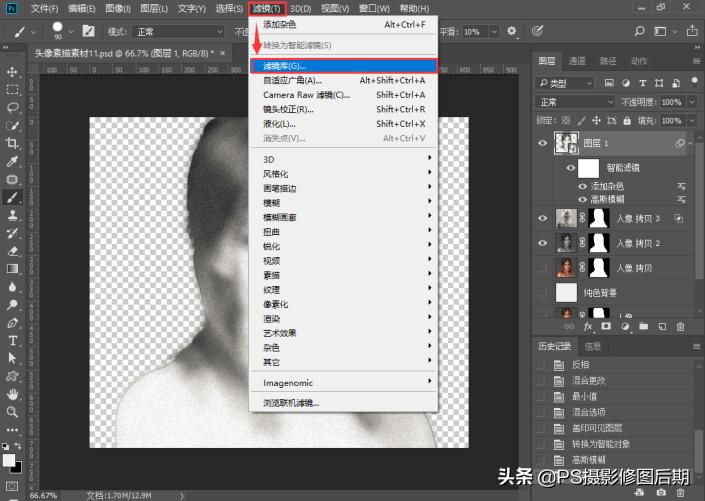Expand the Imagenomic submenu
Viewport: 705px width, 501px height.
(x=344, y=383)
